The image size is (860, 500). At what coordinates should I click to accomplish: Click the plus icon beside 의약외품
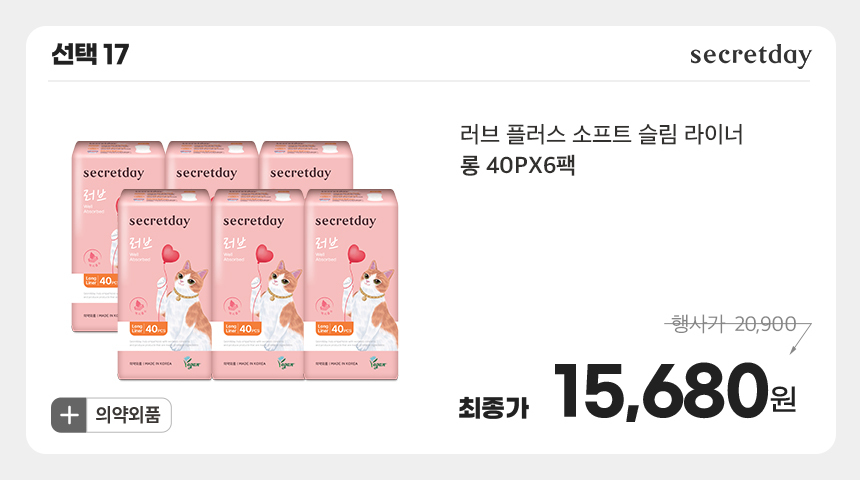click(69, 415)
